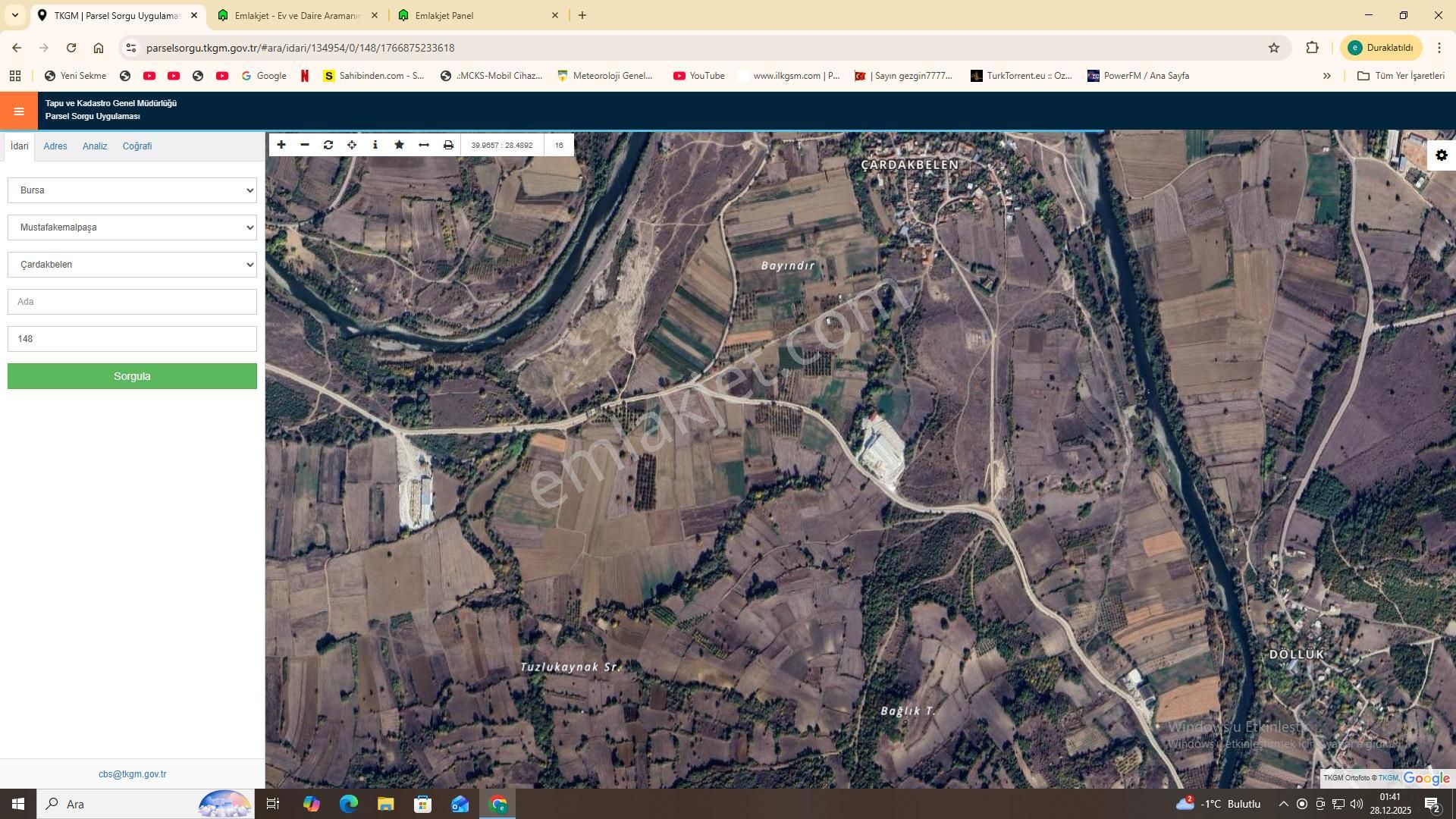The height and width of the screenshot is (819, 1456).
Task: Zoom in with the map plus icon
Action: (281, 145)
